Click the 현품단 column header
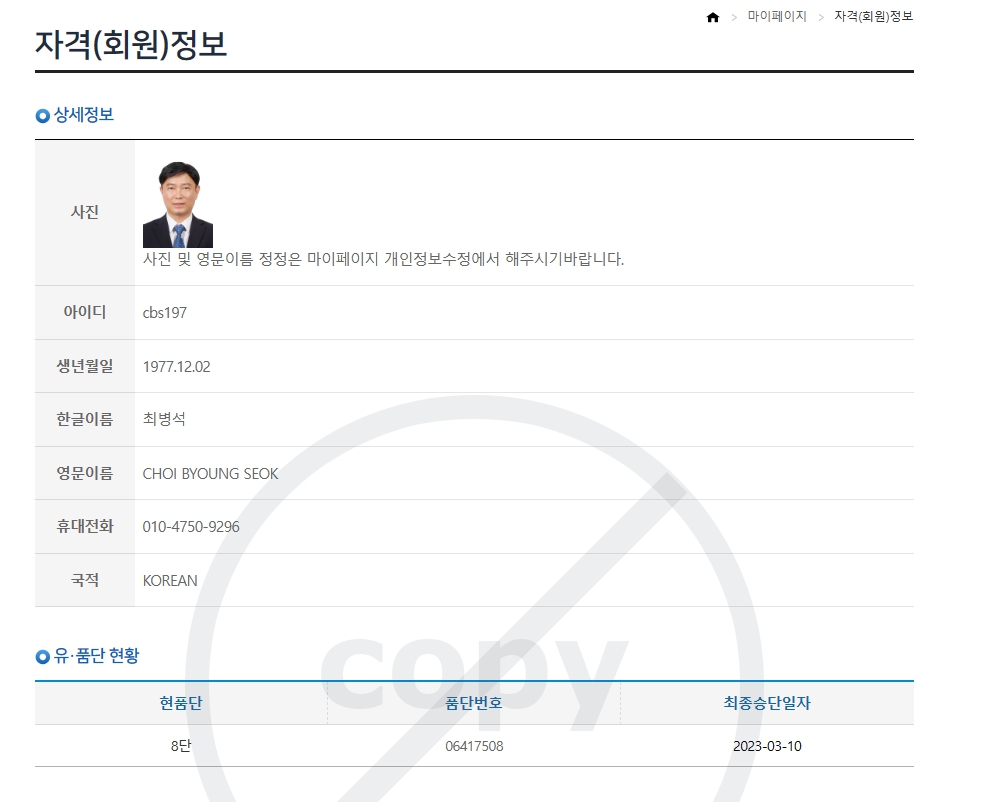Viewport: 985px width, 802px height. 181,703
